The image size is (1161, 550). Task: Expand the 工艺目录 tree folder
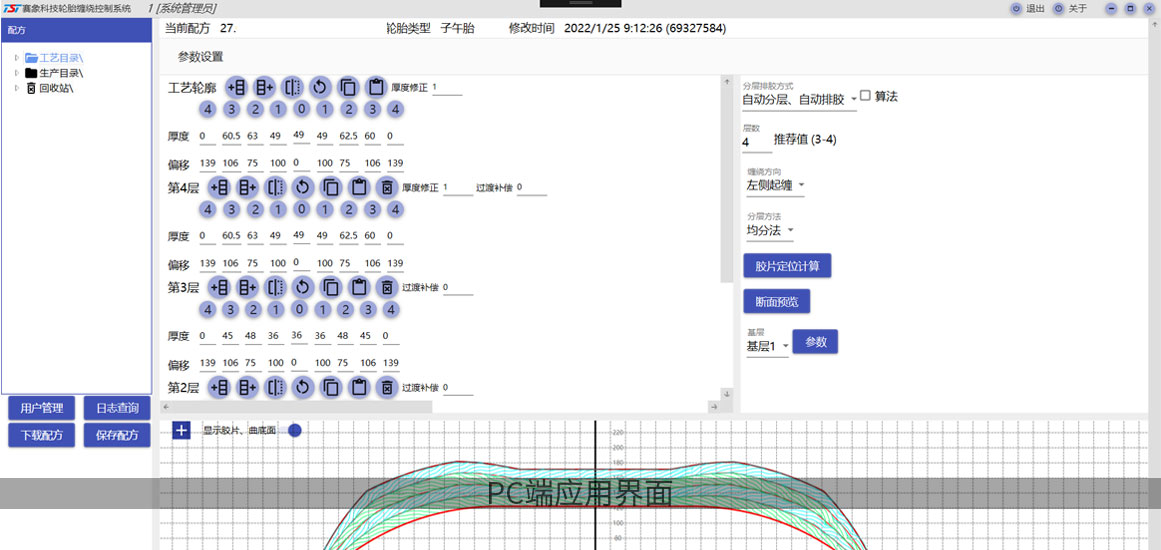[17, 58]
